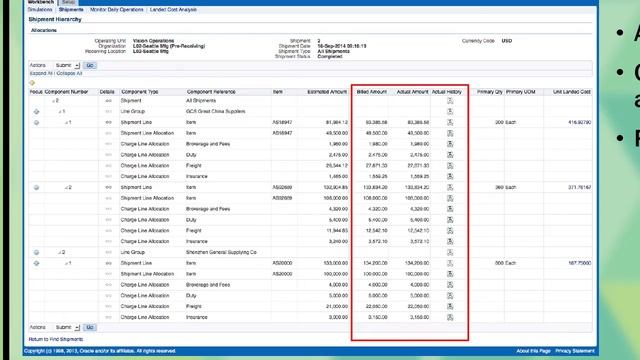Open Actual History for Duty row 2,475.00

[450, 155]
